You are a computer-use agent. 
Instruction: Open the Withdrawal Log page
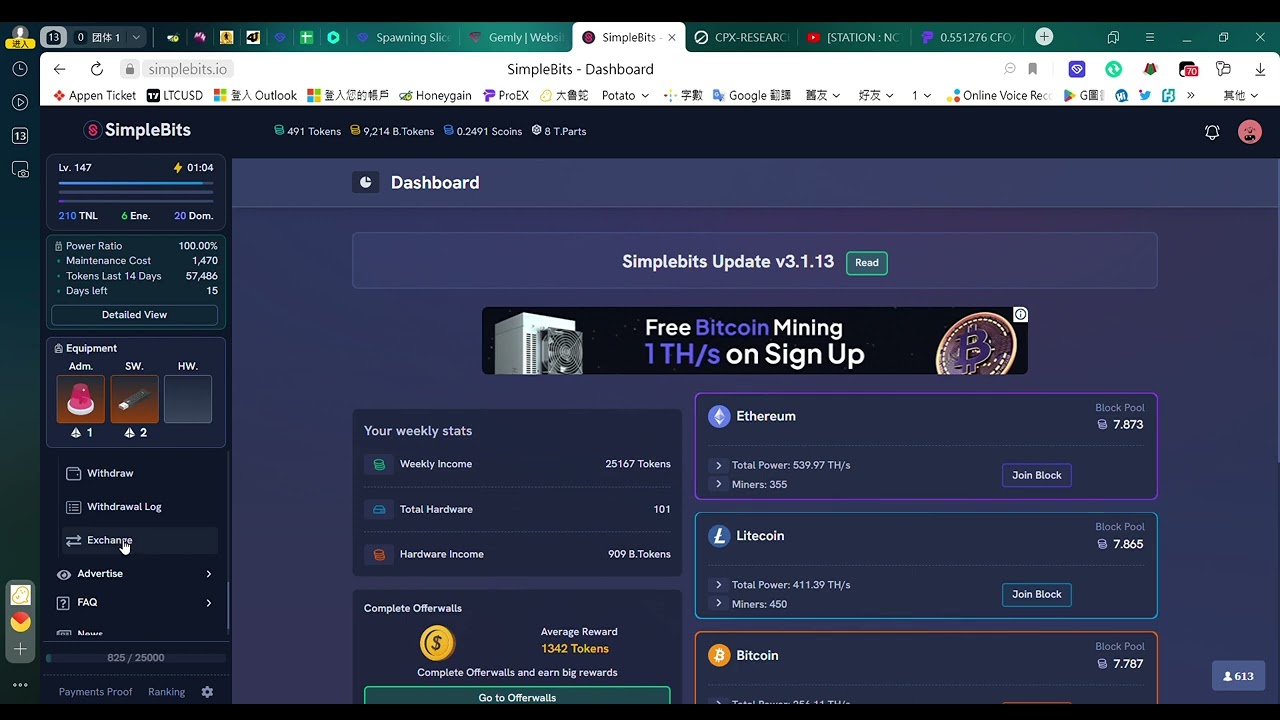(138, 506)
